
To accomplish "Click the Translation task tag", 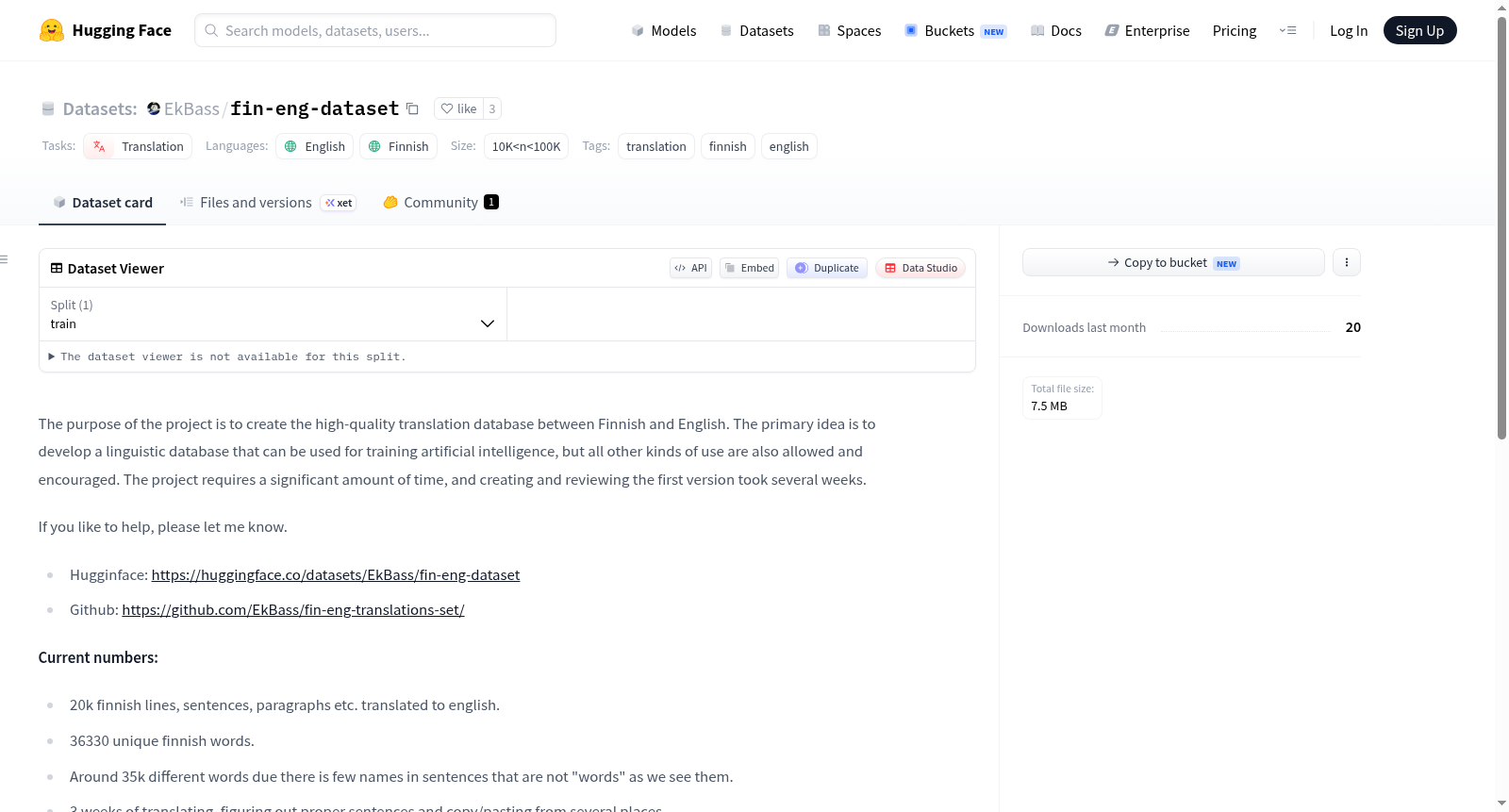I will (x=138, y=146).
